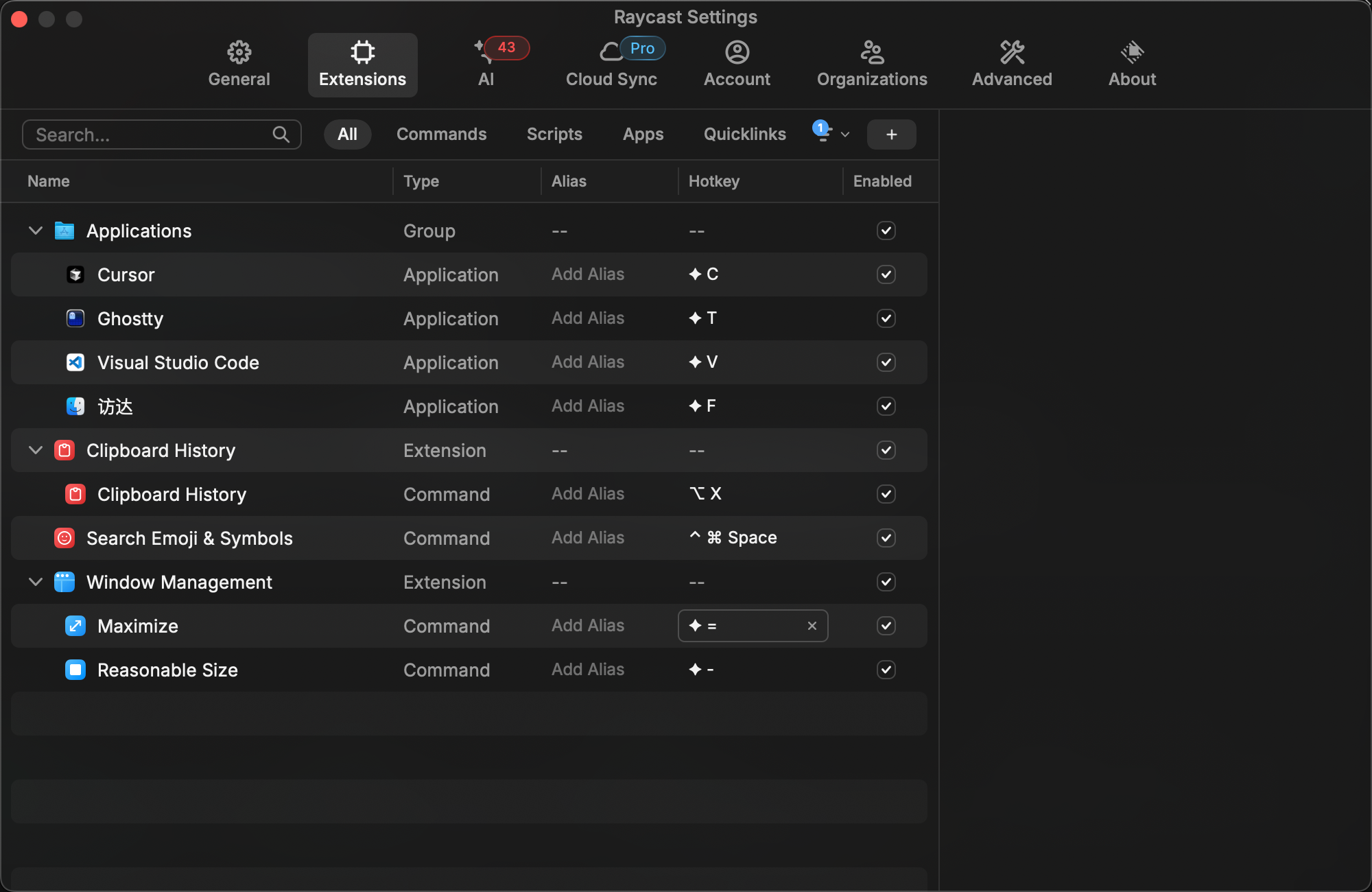Collapse the Clipboard History extension
The image size is (1372, 892).
(35, 450)
